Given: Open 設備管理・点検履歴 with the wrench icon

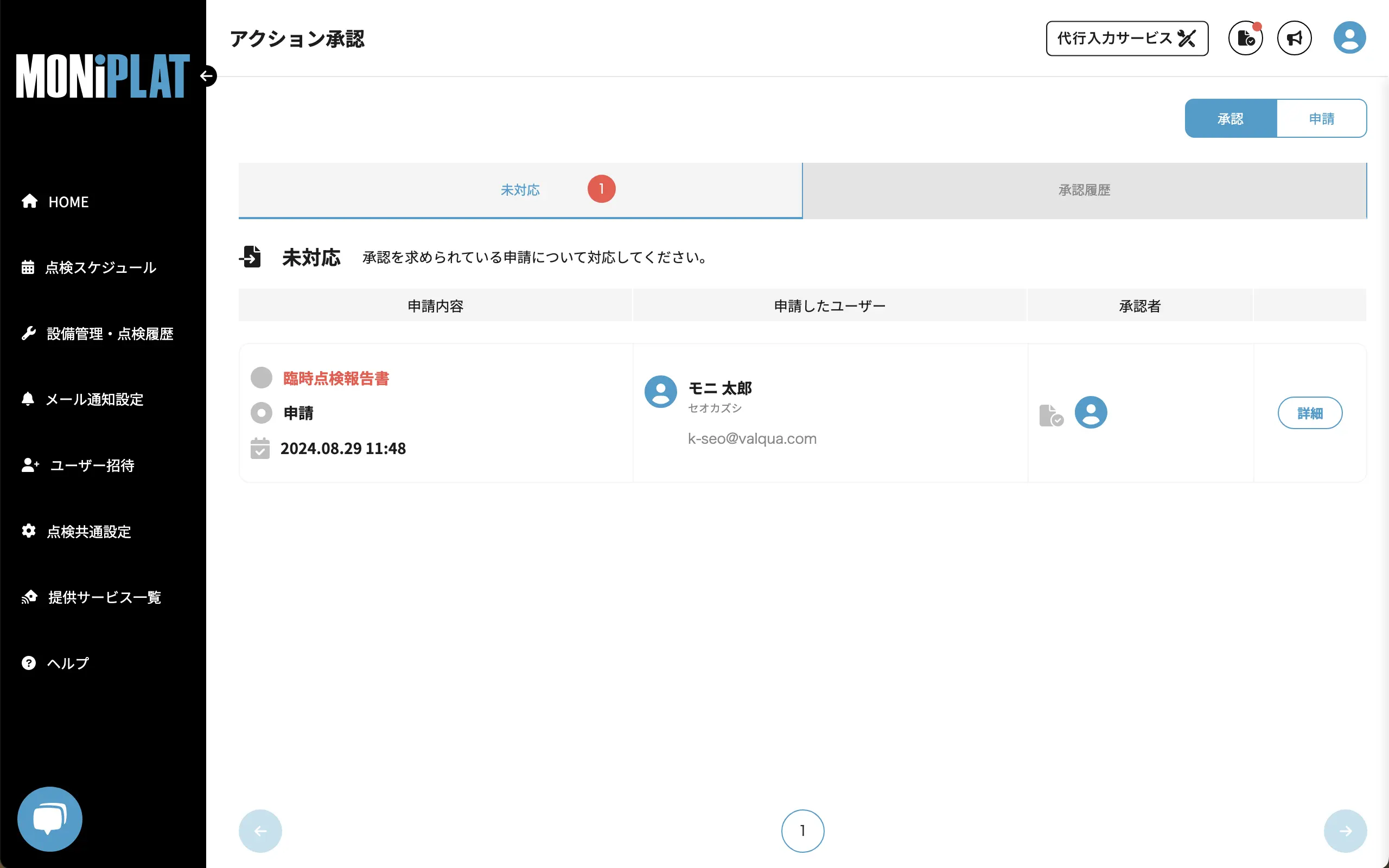Looking at the screenshot, I should pos(110,334).
